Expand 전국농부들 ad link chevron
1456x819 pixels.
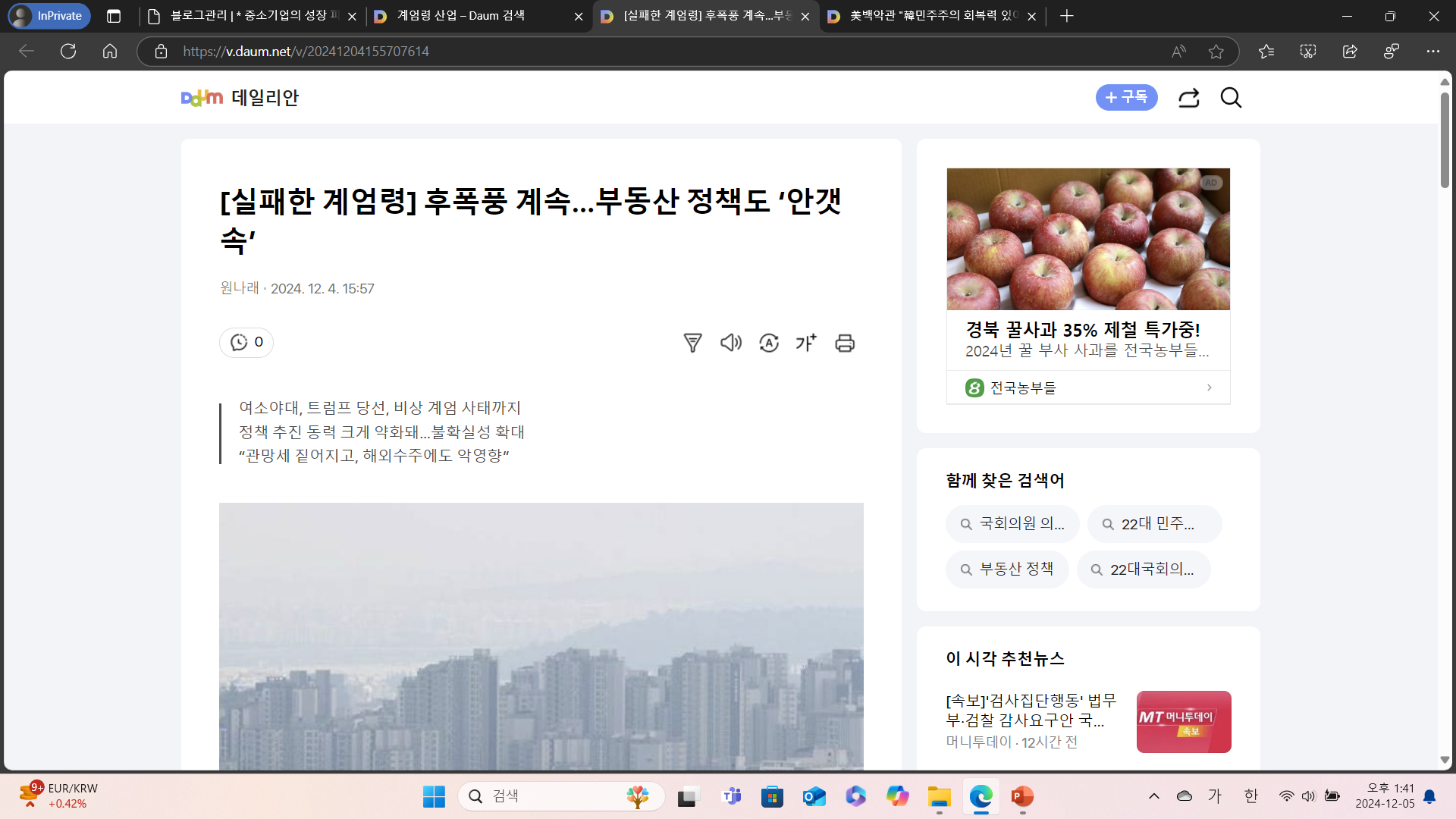(x=1209, y=388)
